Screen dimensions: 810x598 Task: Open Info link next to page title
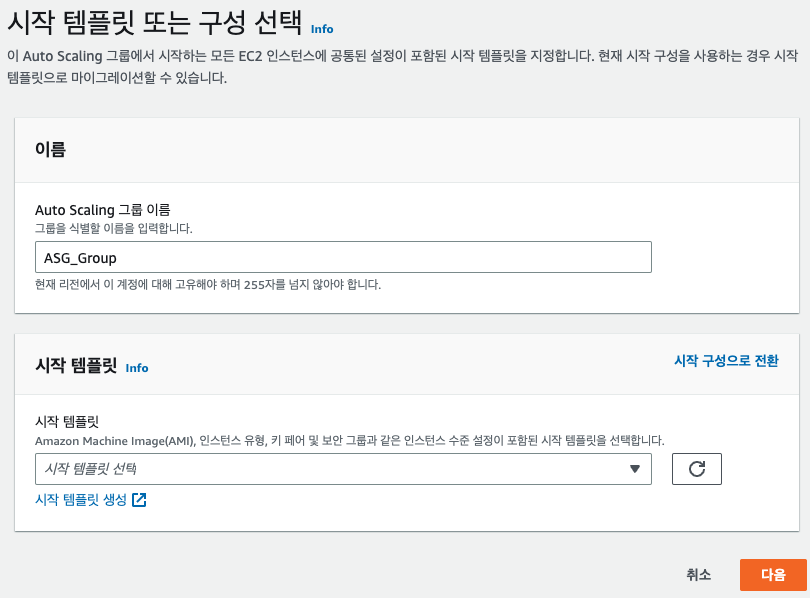(x=322, y=29)
